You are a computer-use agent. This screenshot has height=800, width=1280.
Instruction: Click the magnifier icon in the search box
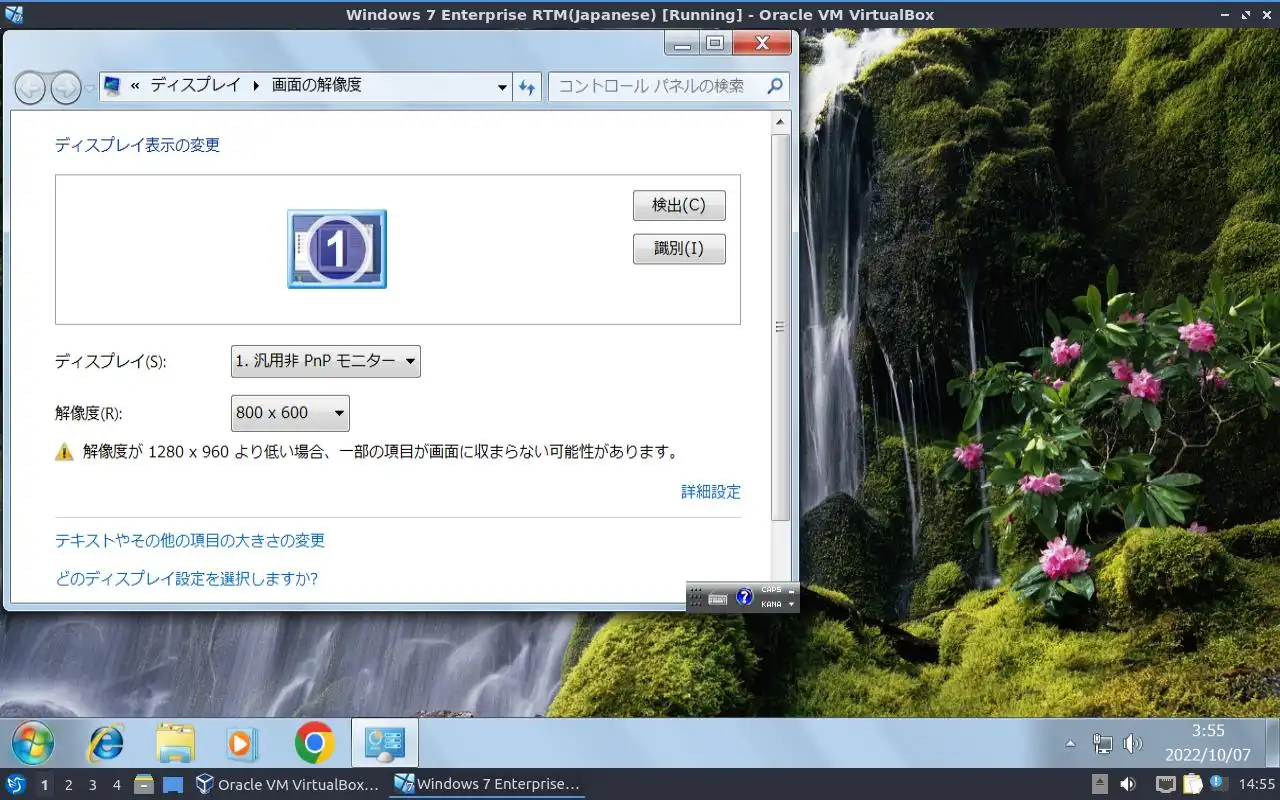(x=774, y=86)
